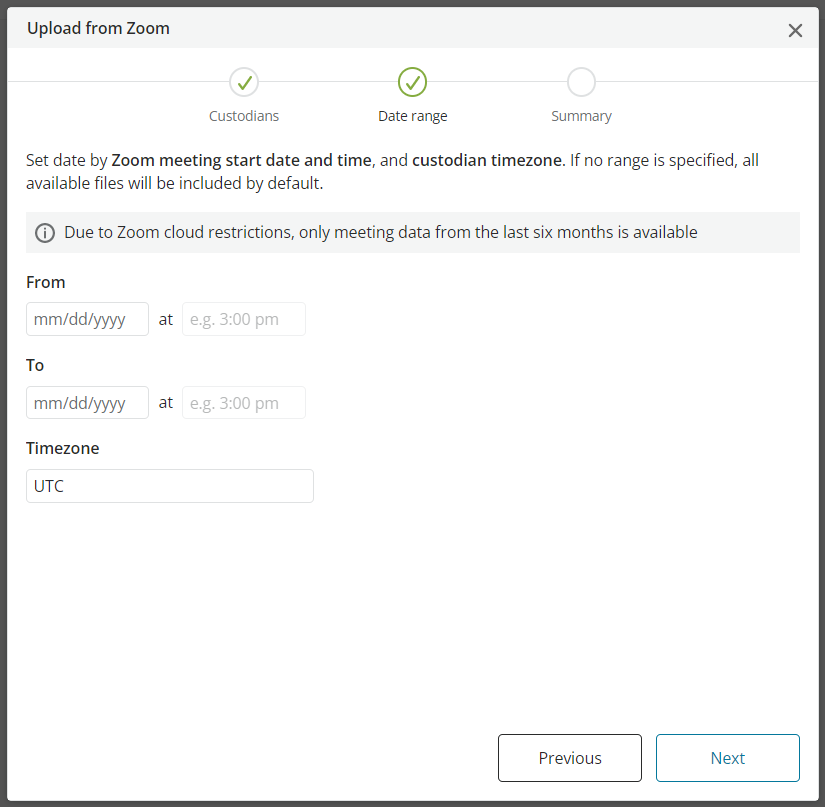Click the From time field
The width and height of the screenshot is (825, 807).
pos(244,319)
